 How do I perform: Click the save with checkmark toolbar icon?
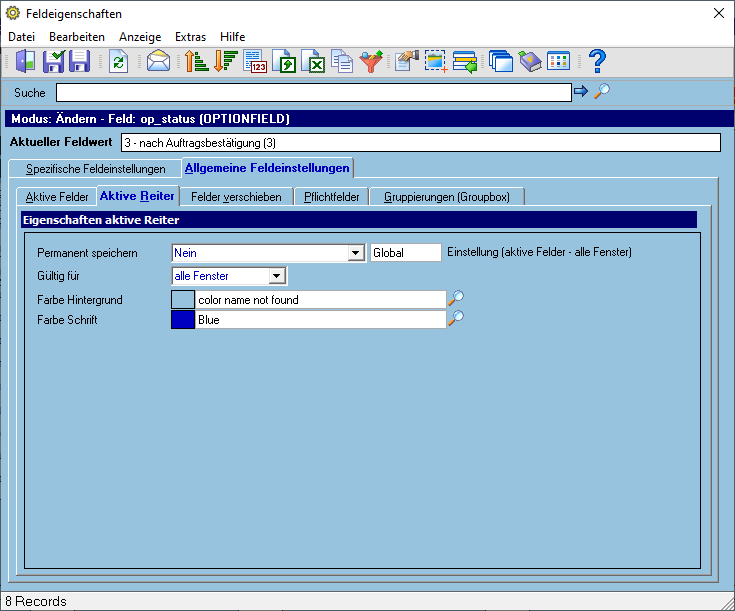54,61
